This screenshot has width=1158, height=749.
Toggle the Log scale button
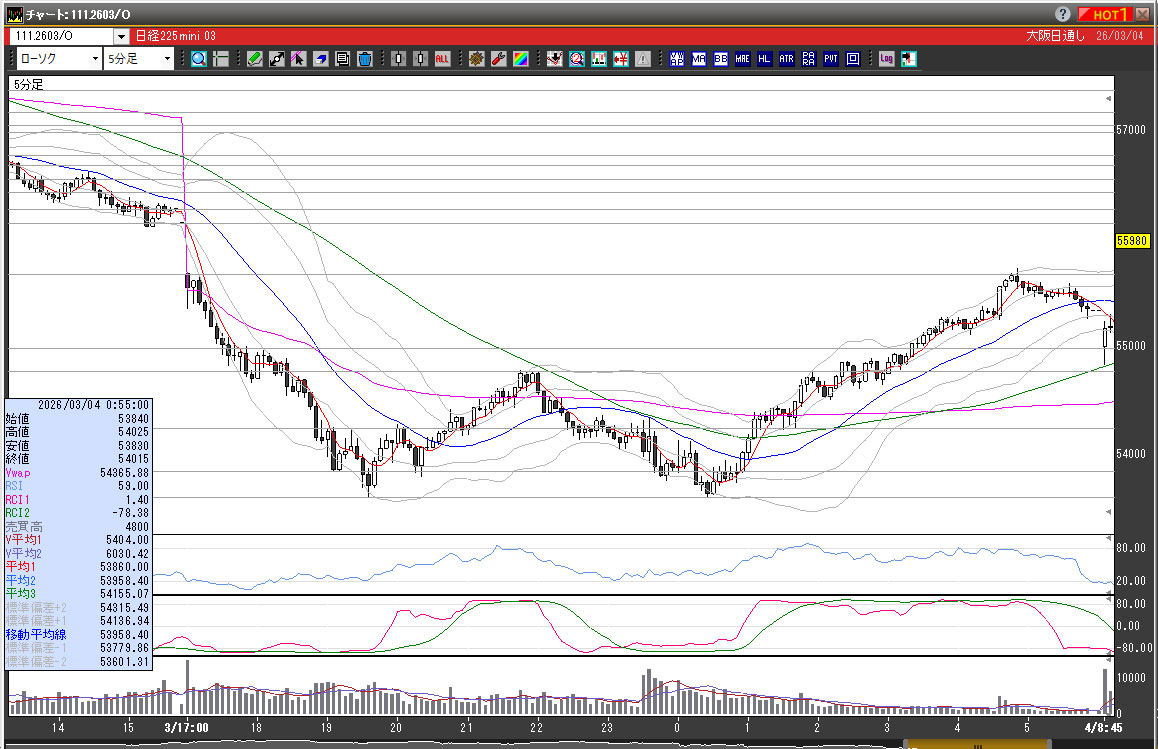886,59
